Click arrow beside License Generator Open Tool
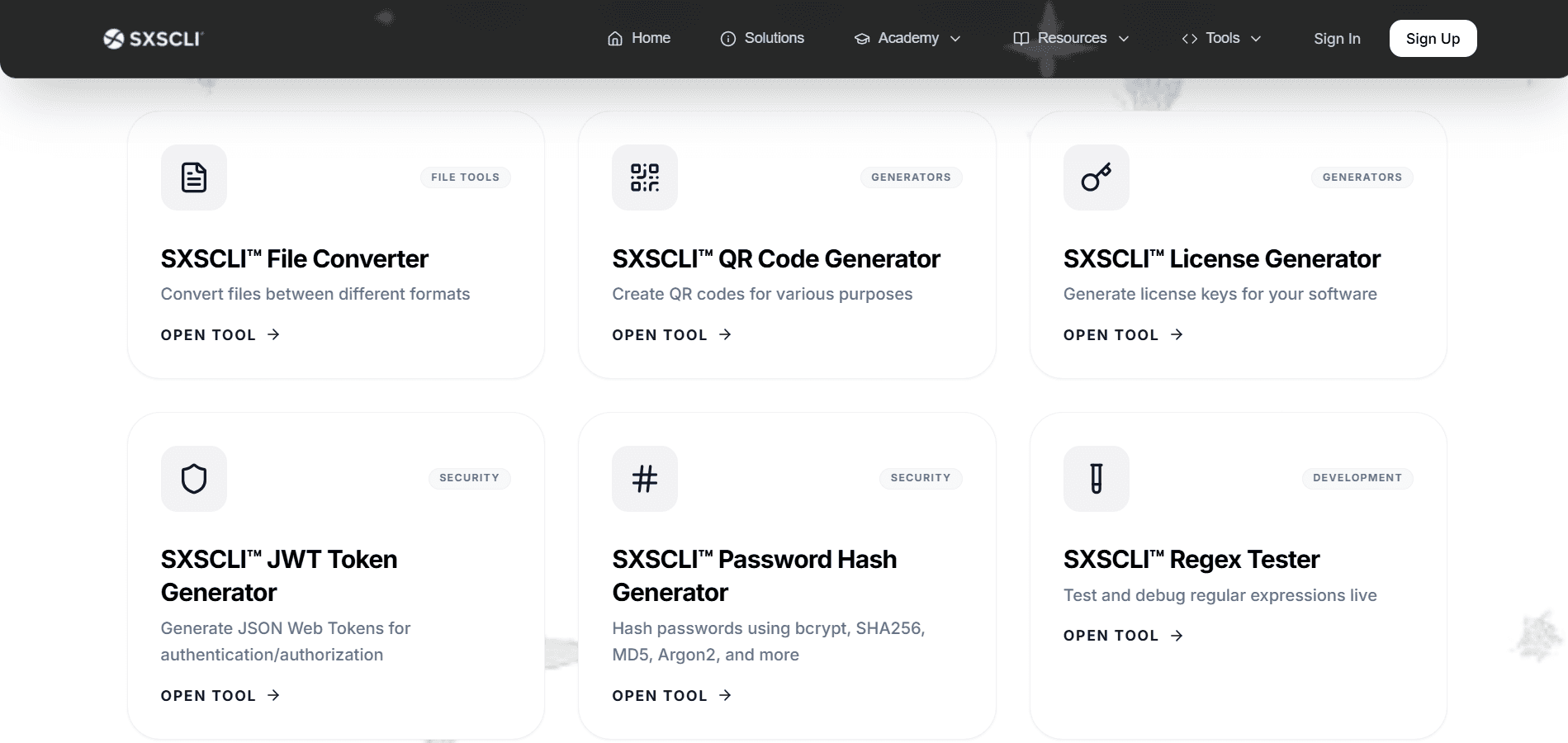The image size is (1568, 743). pyautogui.click(x=1177, y=334)
